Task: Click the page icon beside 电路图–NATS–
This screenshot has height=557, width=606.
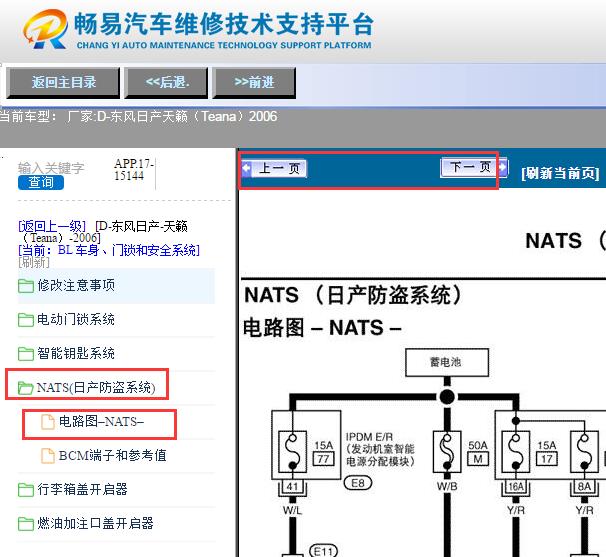Action: tap(48, 422)
